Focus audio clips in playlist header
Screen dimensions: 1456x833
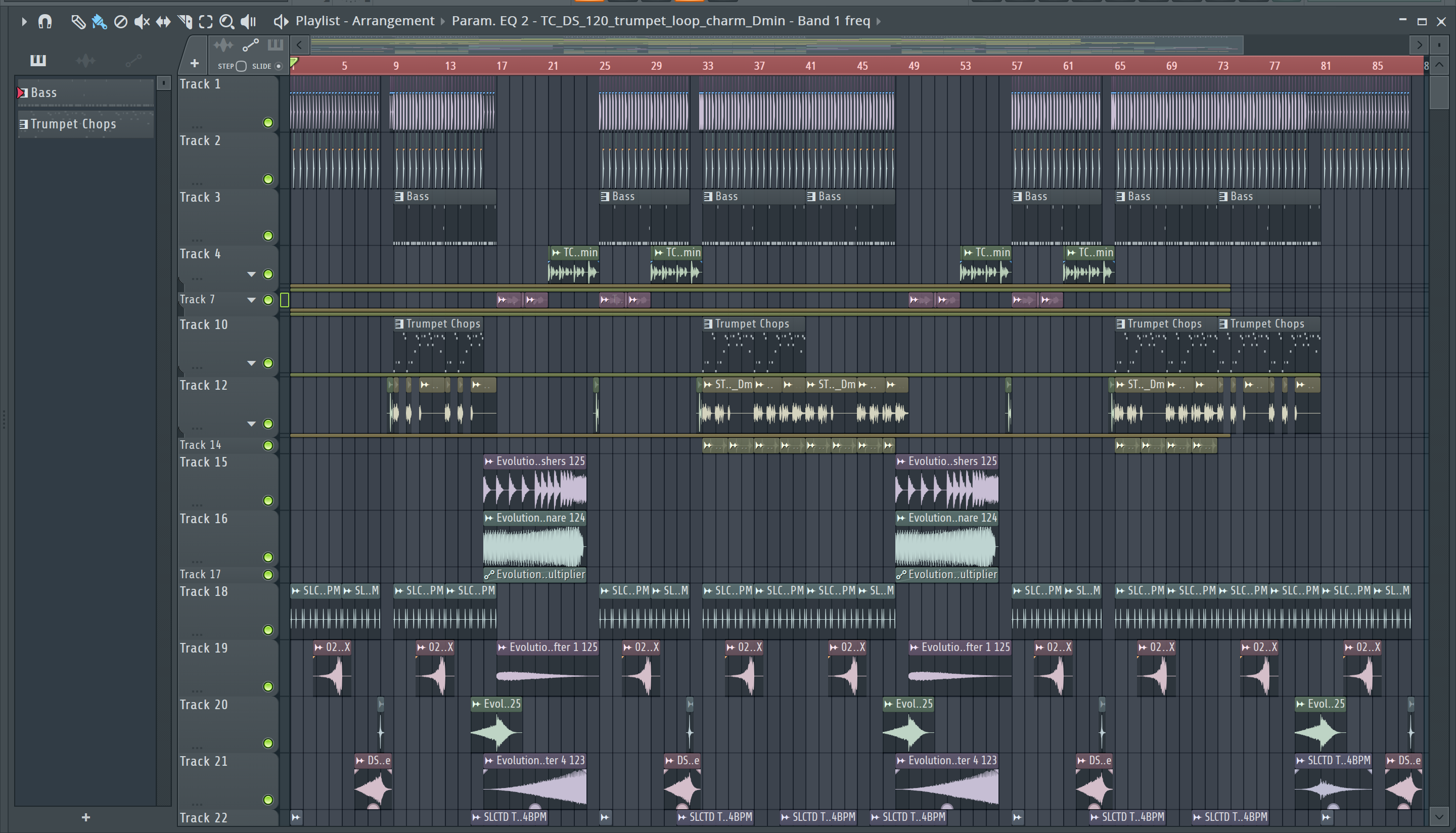[223, 44]
